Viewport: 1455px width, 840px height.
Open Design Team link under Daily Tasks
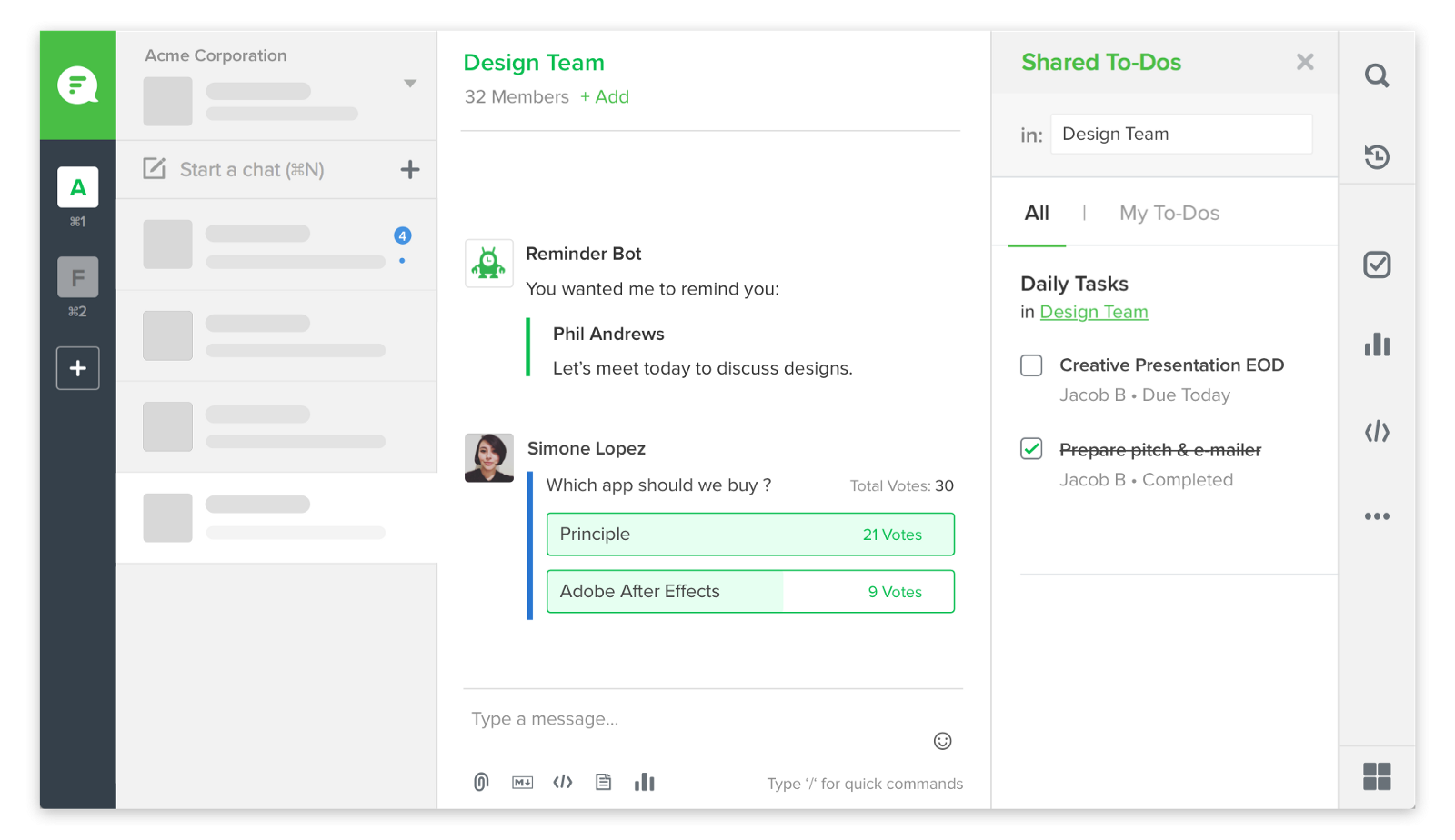pyautogui.click(x=1094, y=312)
